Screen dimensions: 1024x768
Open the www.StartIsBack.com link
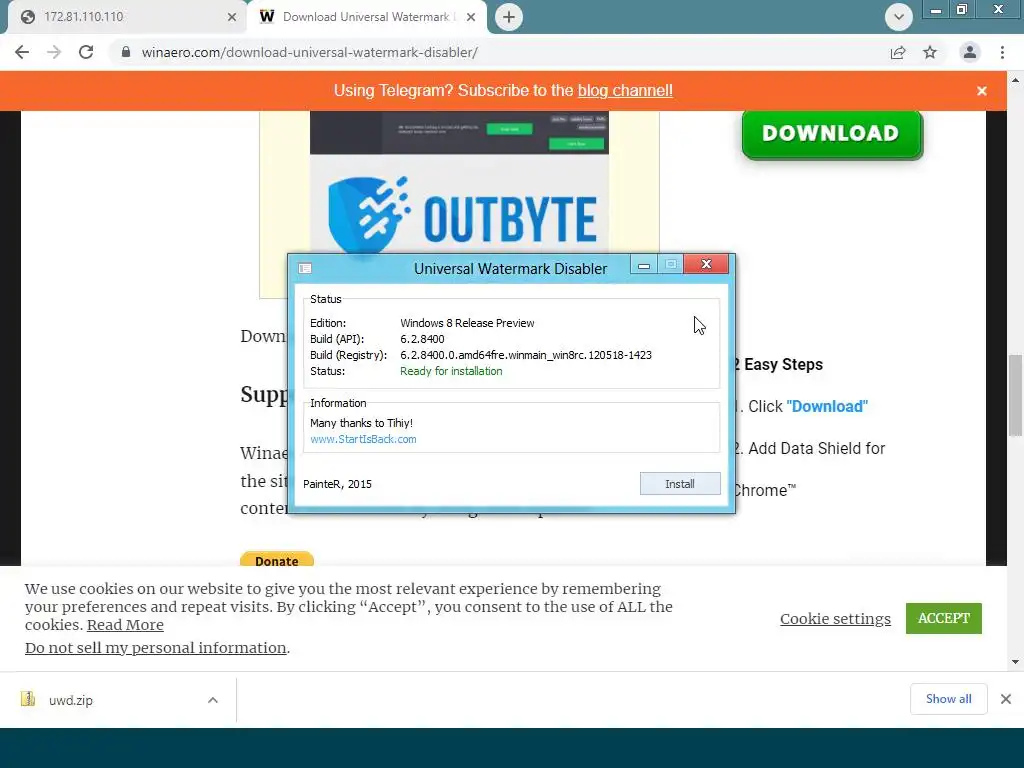pos(363,439)
